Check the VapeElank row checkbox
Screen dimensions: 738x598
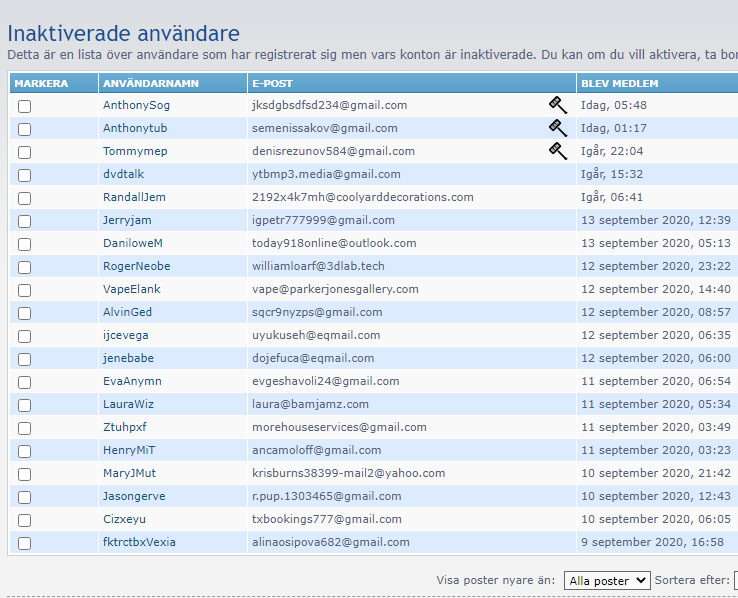point(24,290)
